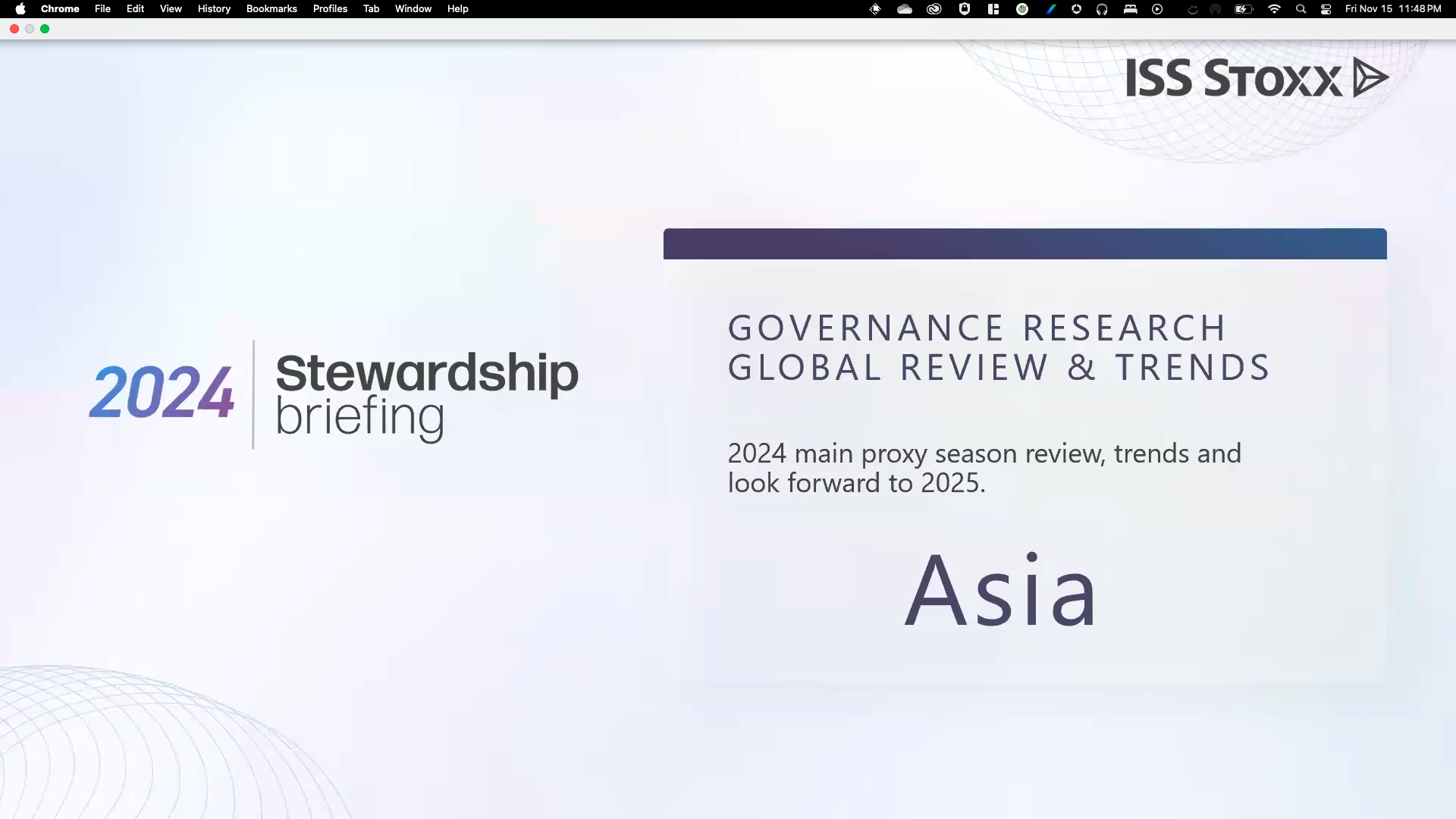
Task: Open Control Center in the menu bar
Action: (1326, 9)
